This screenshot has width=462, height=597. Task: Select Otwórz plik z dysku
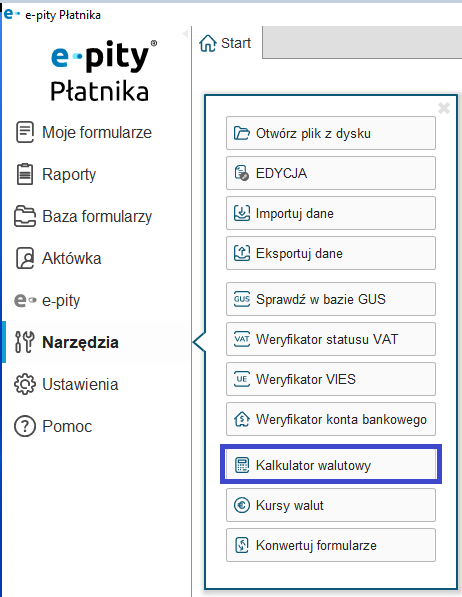pos(331,133)
